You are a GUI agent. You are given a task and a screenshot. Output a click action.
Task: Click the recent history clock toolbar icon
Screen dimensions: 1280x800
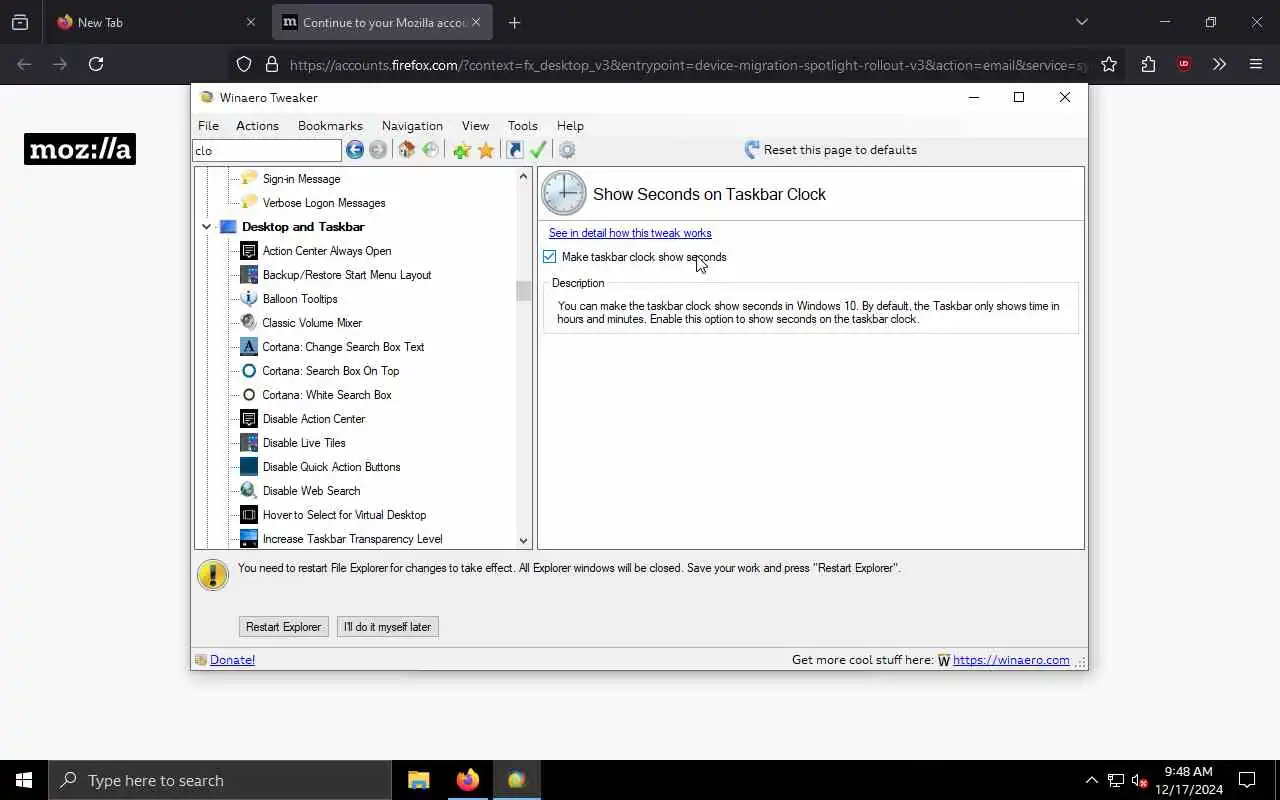(x=431, y=150)
